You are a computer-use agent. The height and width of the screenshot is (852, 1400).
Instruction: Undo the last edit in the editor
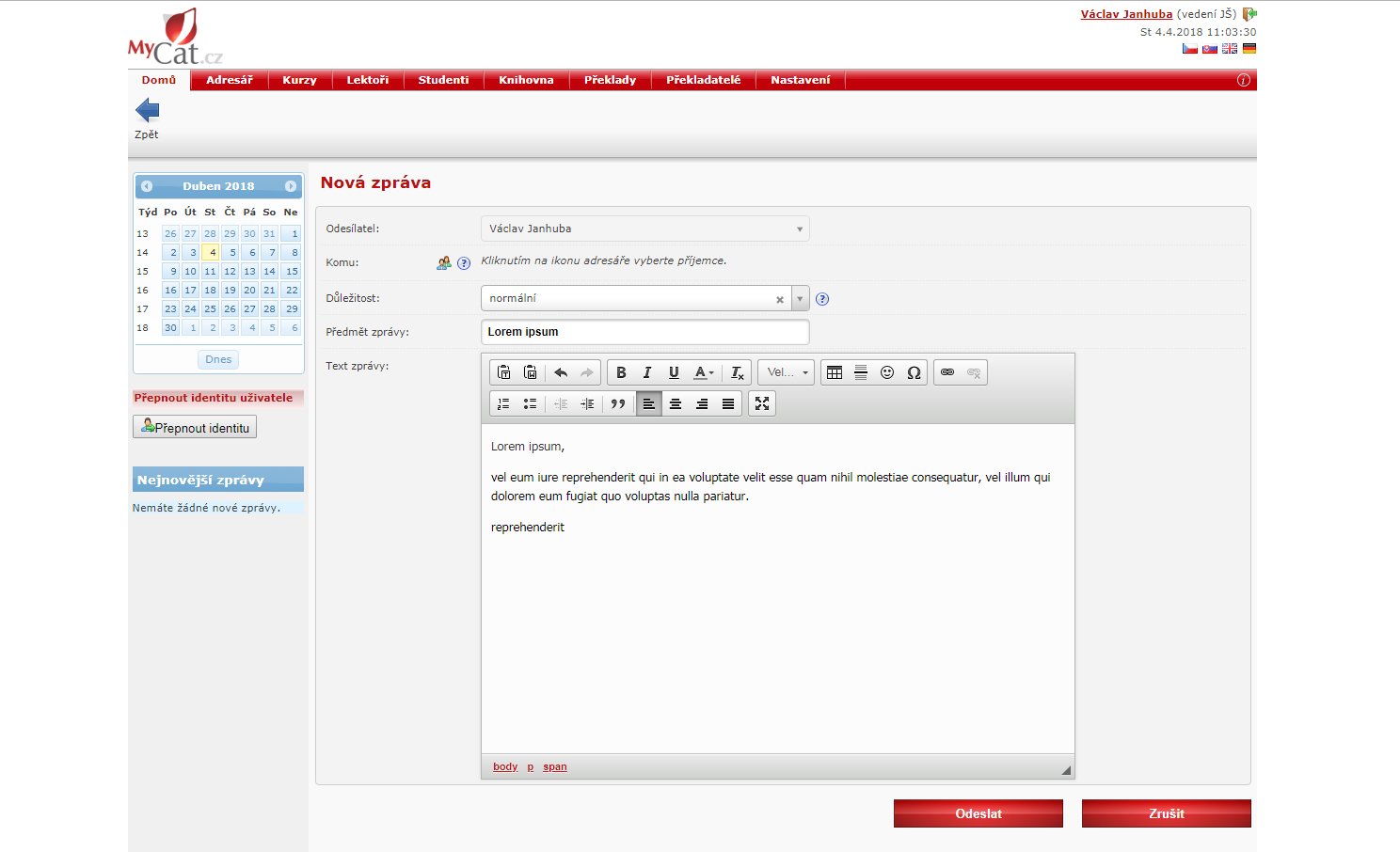coord(561,372)
